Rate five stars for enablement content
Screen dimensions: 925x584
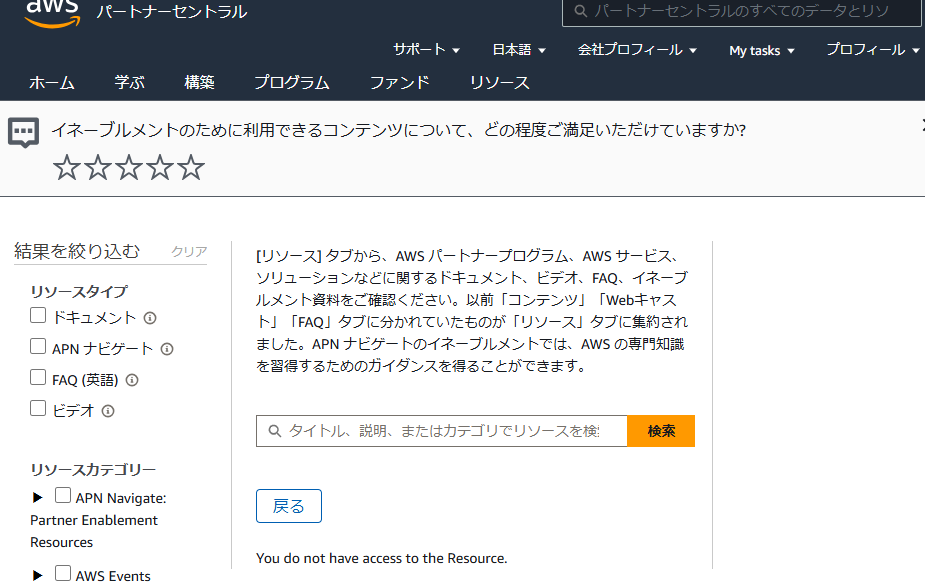(191, 168)
